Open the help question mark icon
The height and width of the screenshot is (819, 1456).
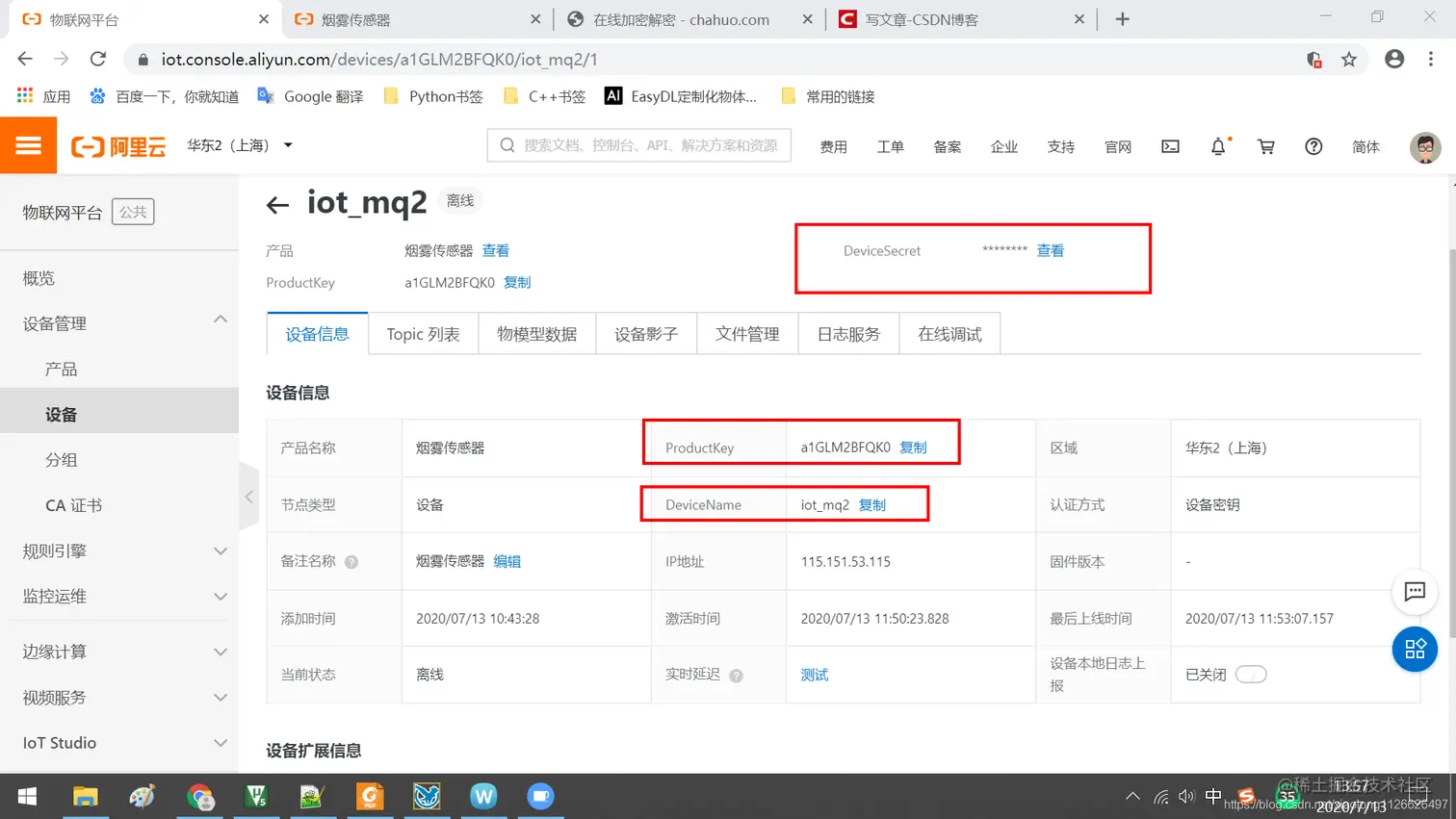point(1313,146)
